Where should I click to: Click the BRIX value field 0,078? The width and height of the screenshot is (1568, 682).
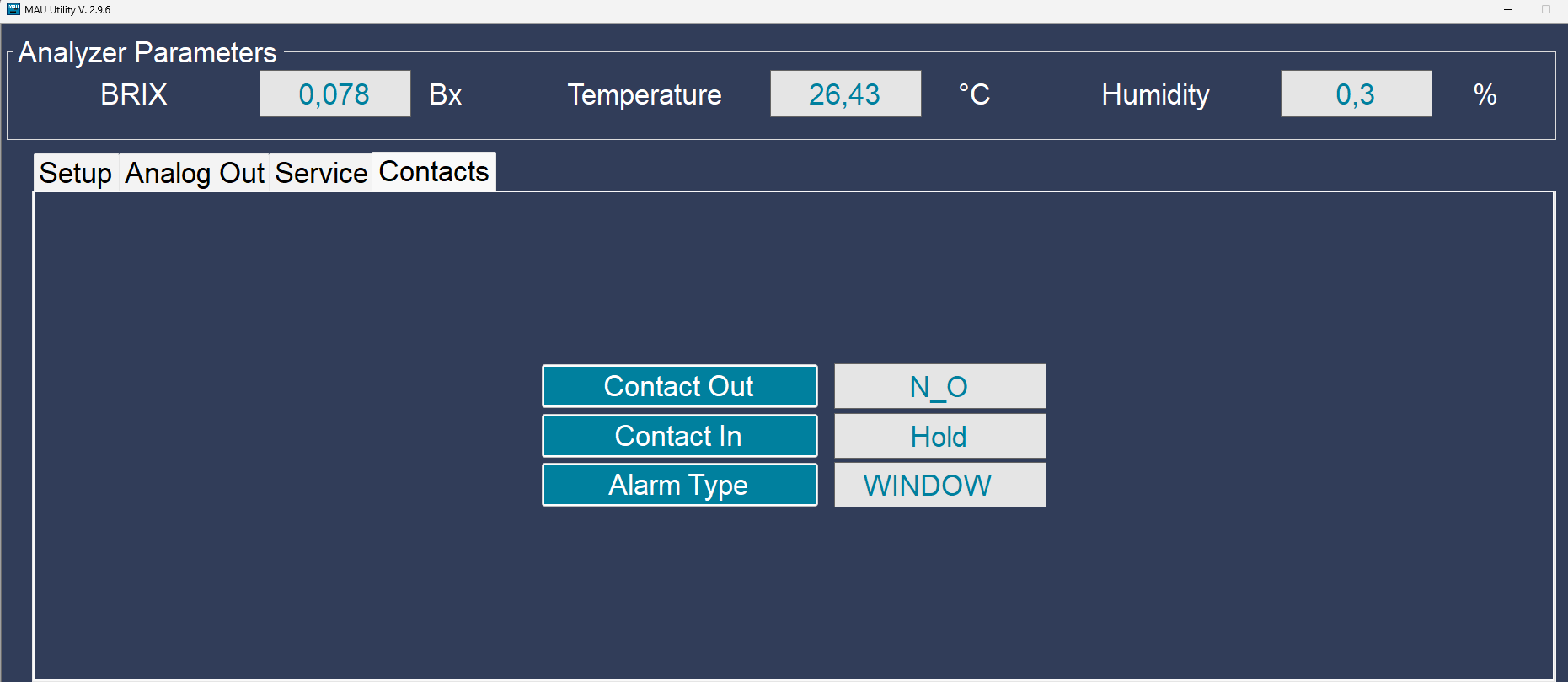pyautogui.click(x=334, y=94)
